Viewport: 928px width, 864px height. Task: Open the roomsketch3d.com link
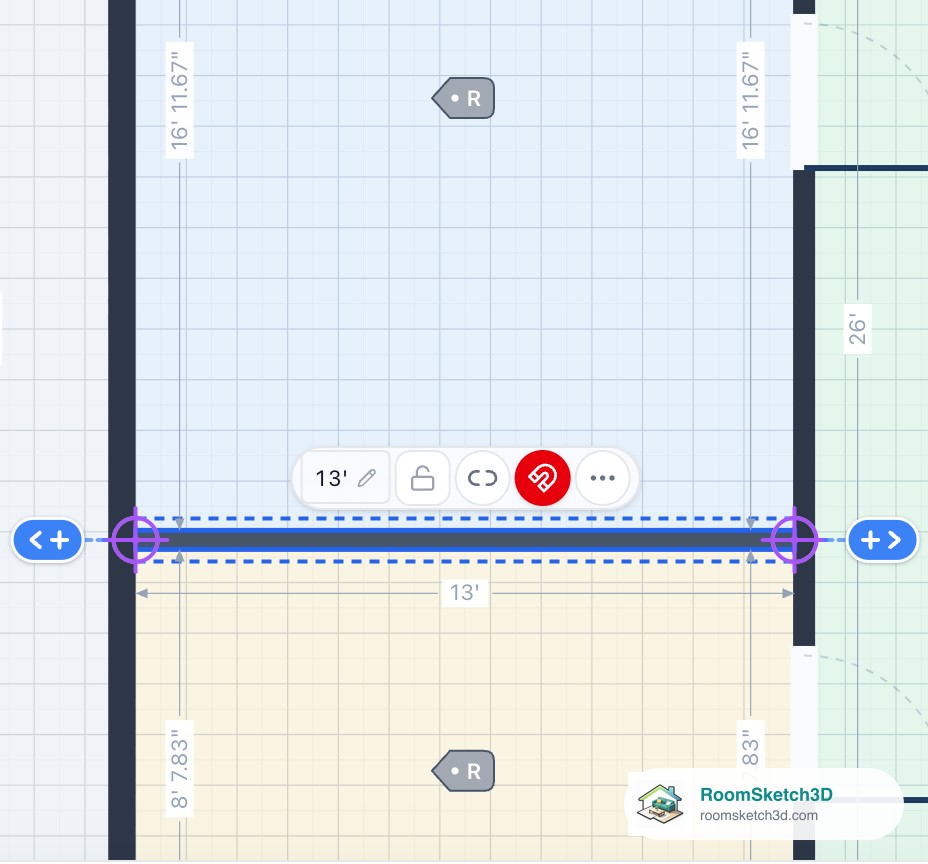759,815
